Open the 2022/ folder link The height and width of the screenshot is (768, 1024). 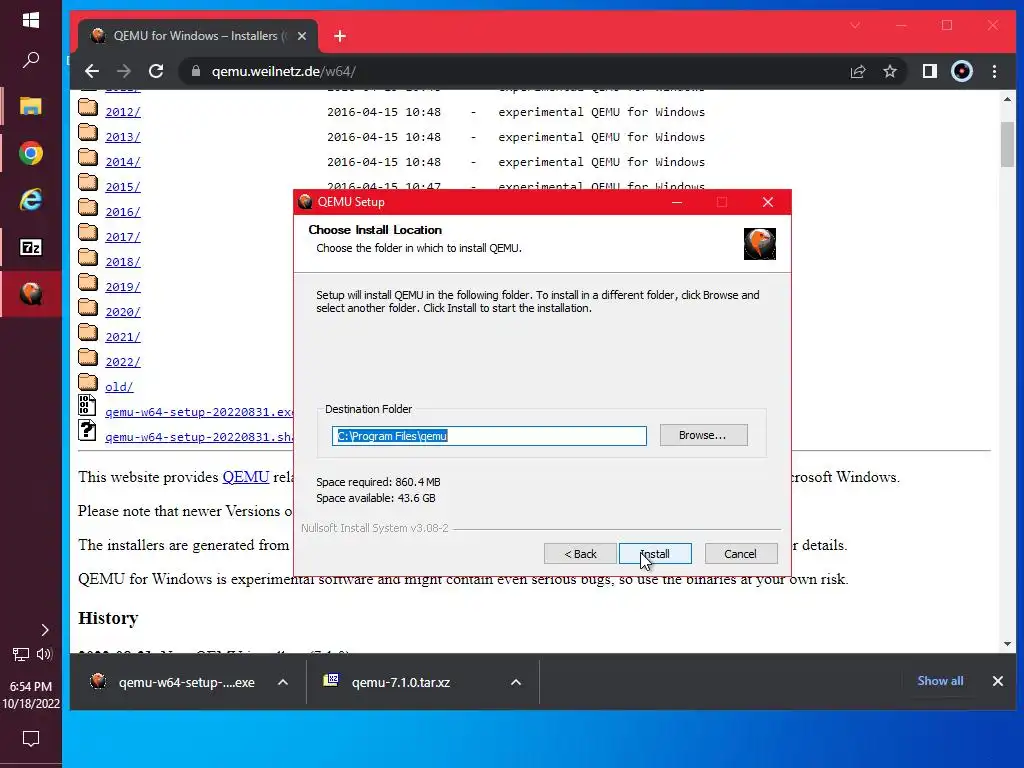123,362
